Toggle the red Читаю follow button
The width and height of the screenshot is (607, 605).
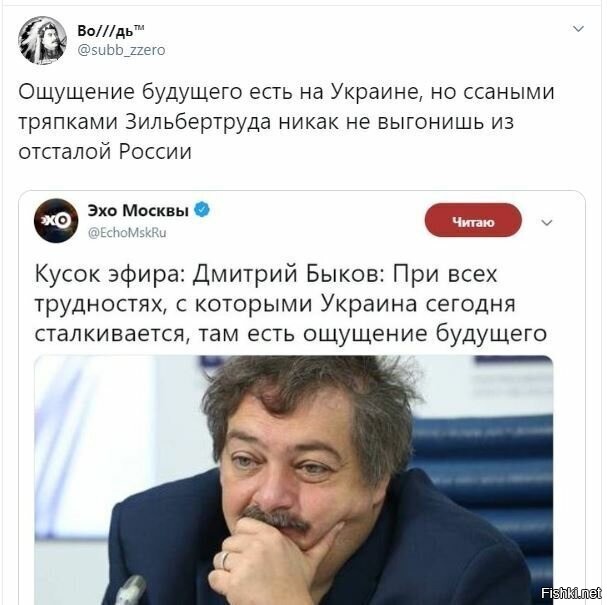point(473,220)
